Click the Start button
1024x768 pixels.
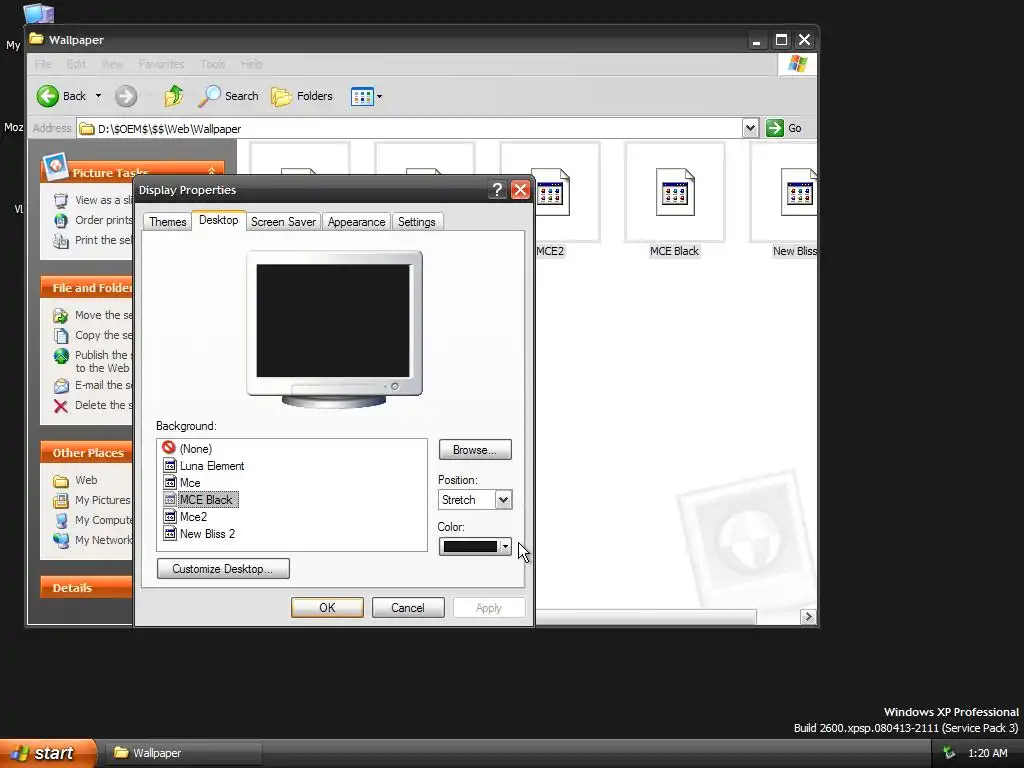[x=48, y=753]
